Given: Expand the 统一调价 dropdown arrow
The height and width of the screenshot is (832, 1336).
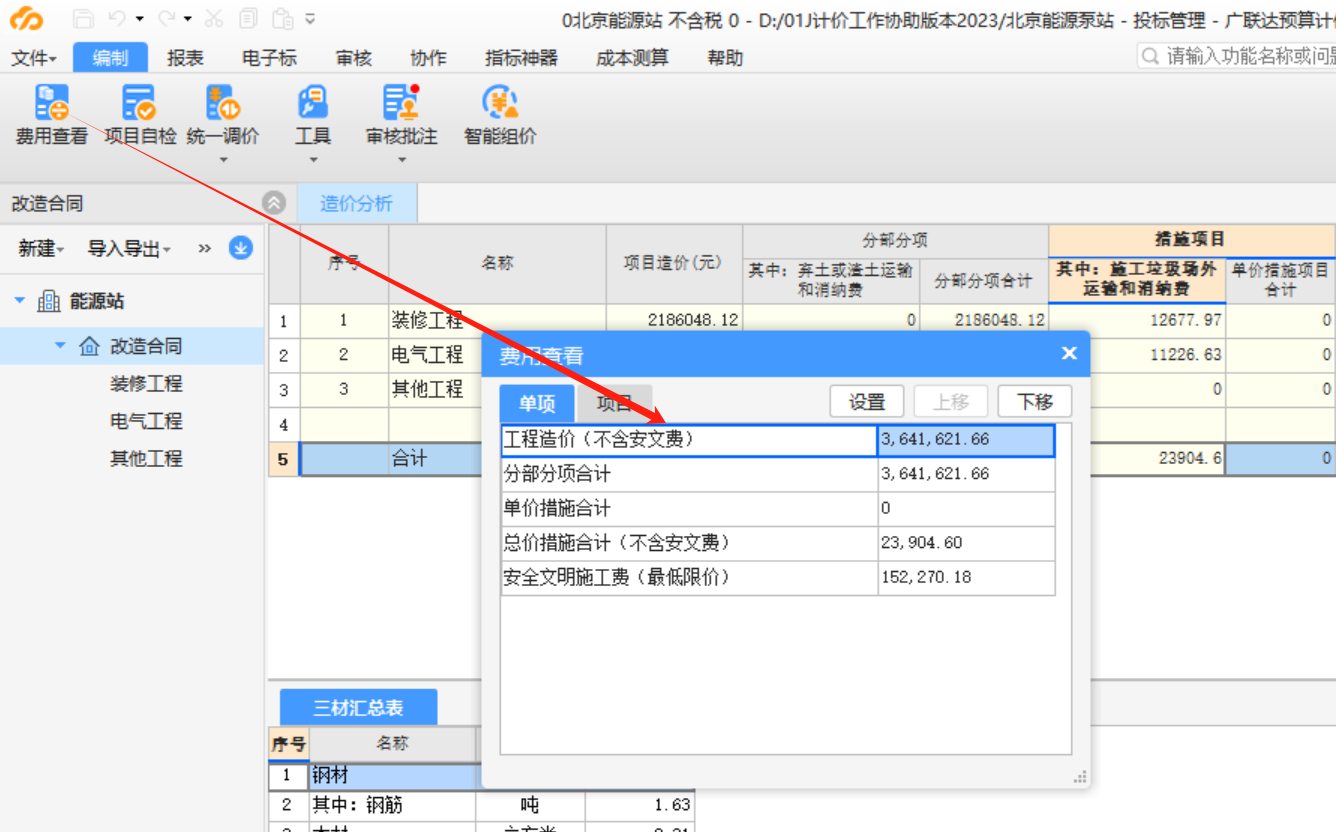Looking at the screenshot, I should coord(224,159).
